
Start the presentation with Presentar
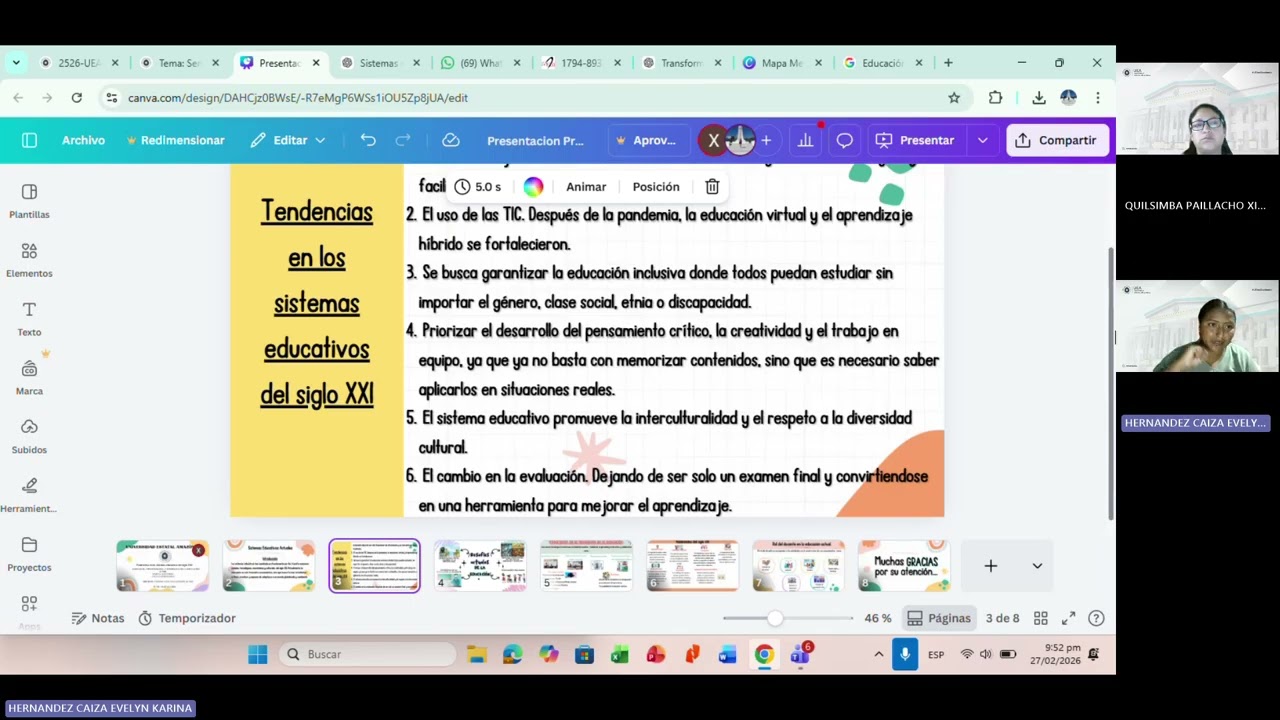pos(915,140)
